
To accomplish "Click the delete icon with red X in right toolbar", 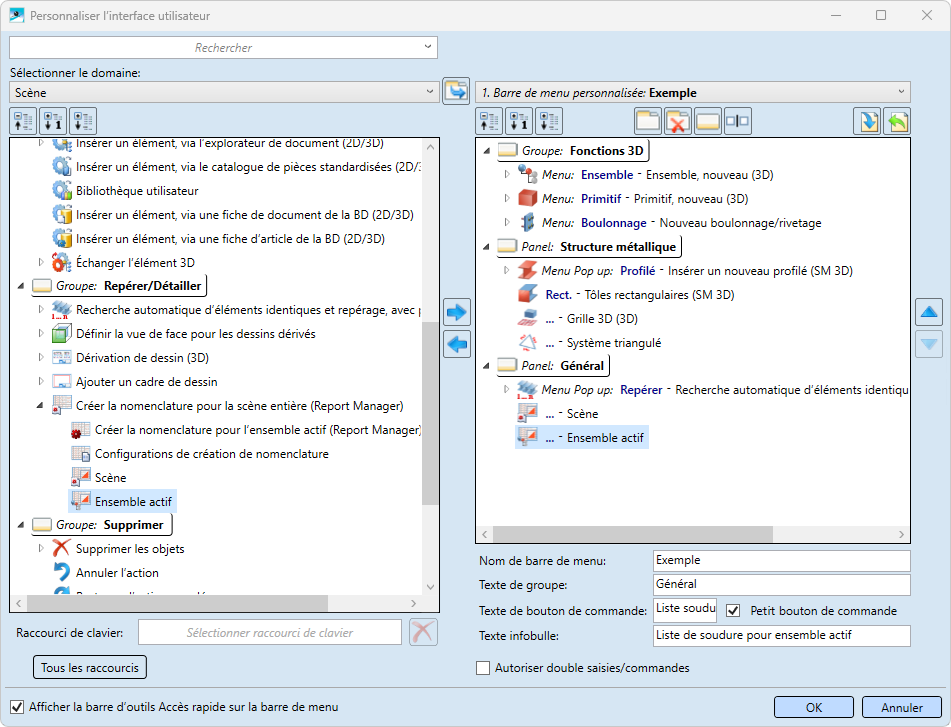I will (678, 122).
